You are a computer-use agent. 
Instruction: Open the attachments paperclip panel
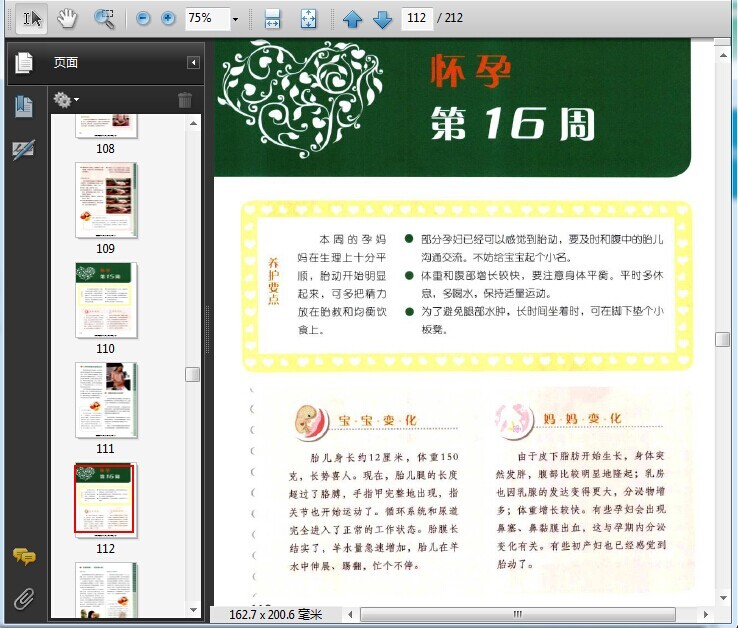[x=24, y=598]
